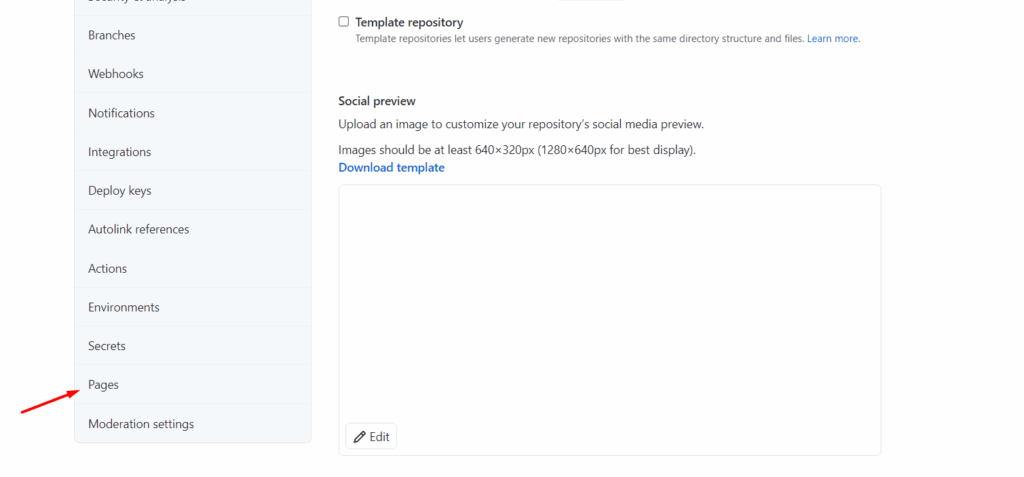Click the Template repository label text
This screenshot has width=1024, height=477.
click(409, 22)
